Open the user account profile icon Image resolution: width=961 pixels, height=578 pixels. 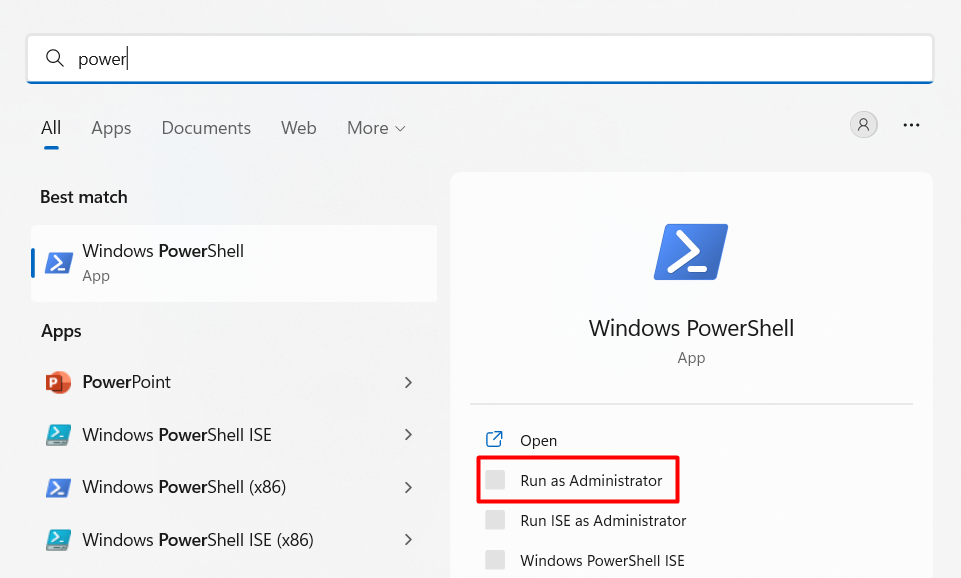(x=863, y=125)
